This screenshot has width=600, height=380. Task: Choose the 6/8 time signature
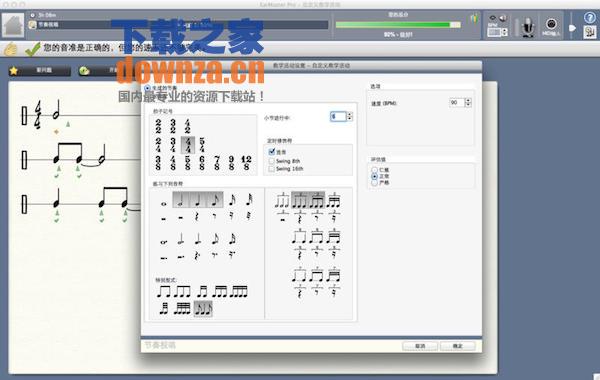pyautogui.click(x=202, y=163)
